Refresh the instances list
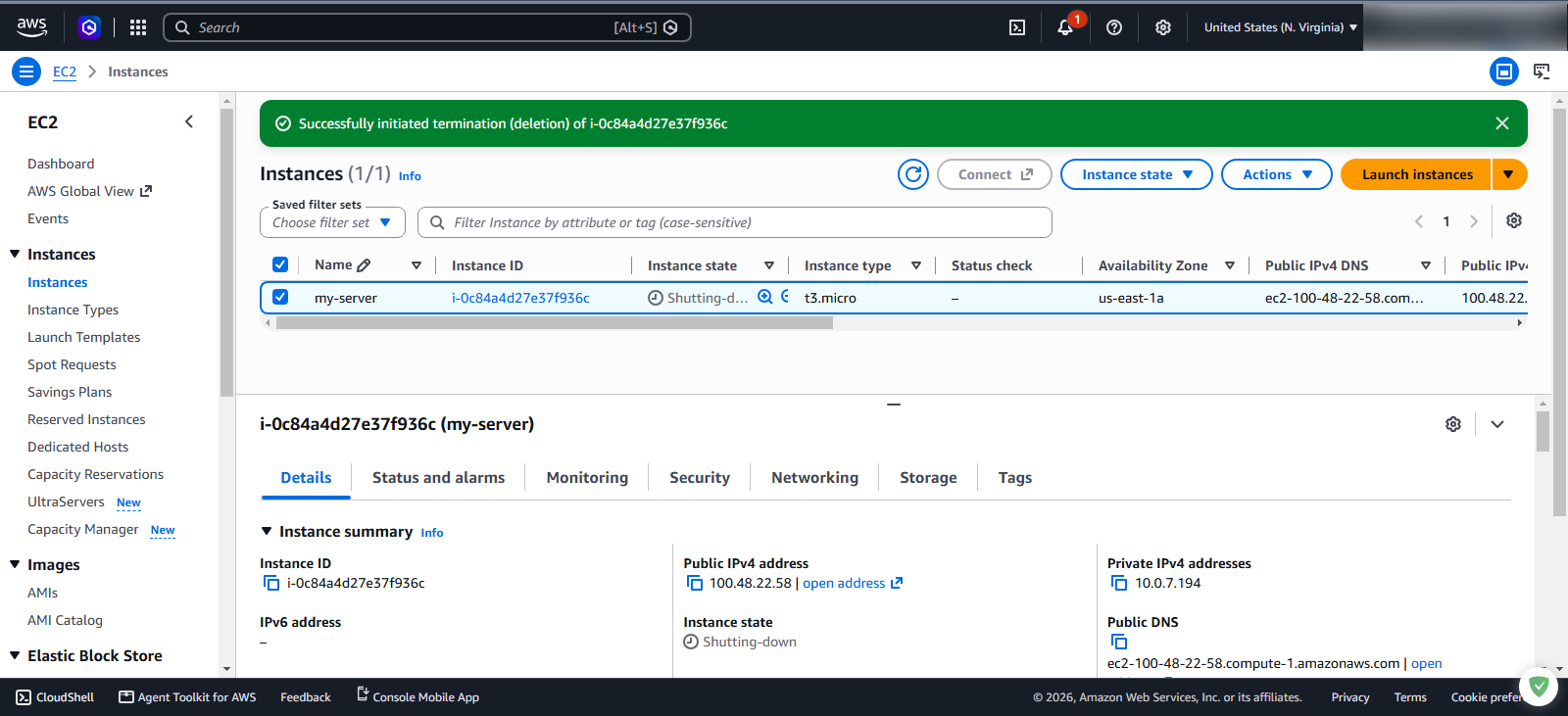The width and height of the screenshot is (1568, 716). click(913, 174)
